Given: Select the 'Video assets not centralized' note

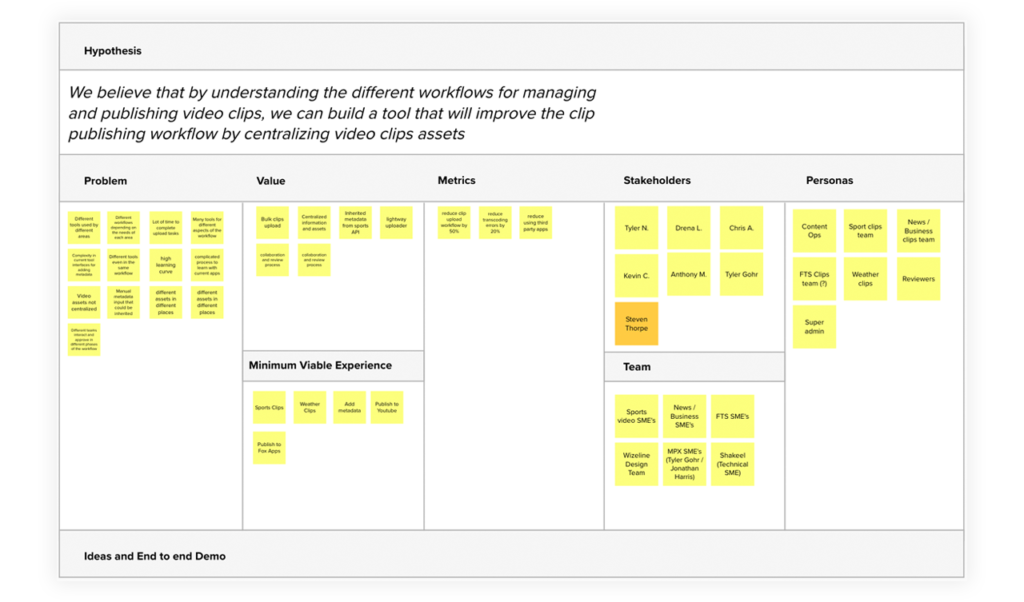Looking at the screenshot, I should click(x=84, y=302).
